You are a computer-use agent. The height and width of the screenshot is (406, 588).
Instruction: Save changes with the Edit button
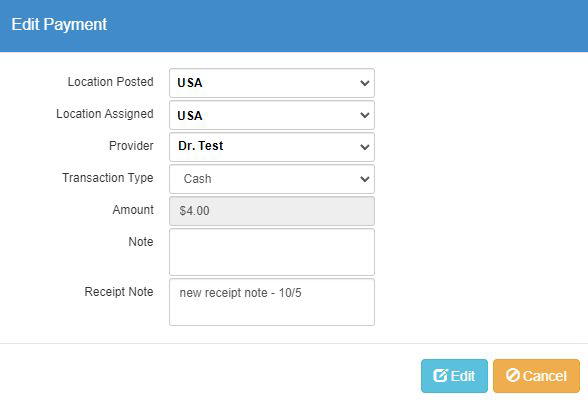click(454, 376)
